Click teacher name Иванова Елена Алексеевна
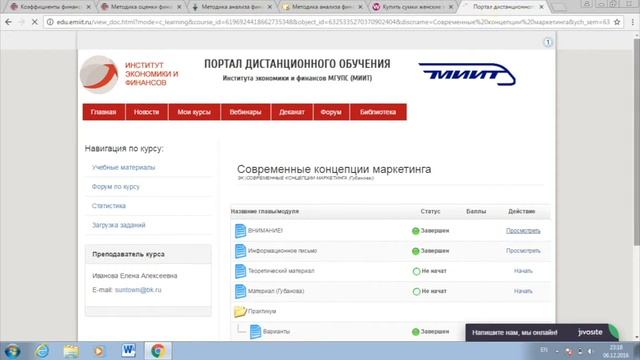The height and width of the screenshot is (360, 640). coord(135,276)
